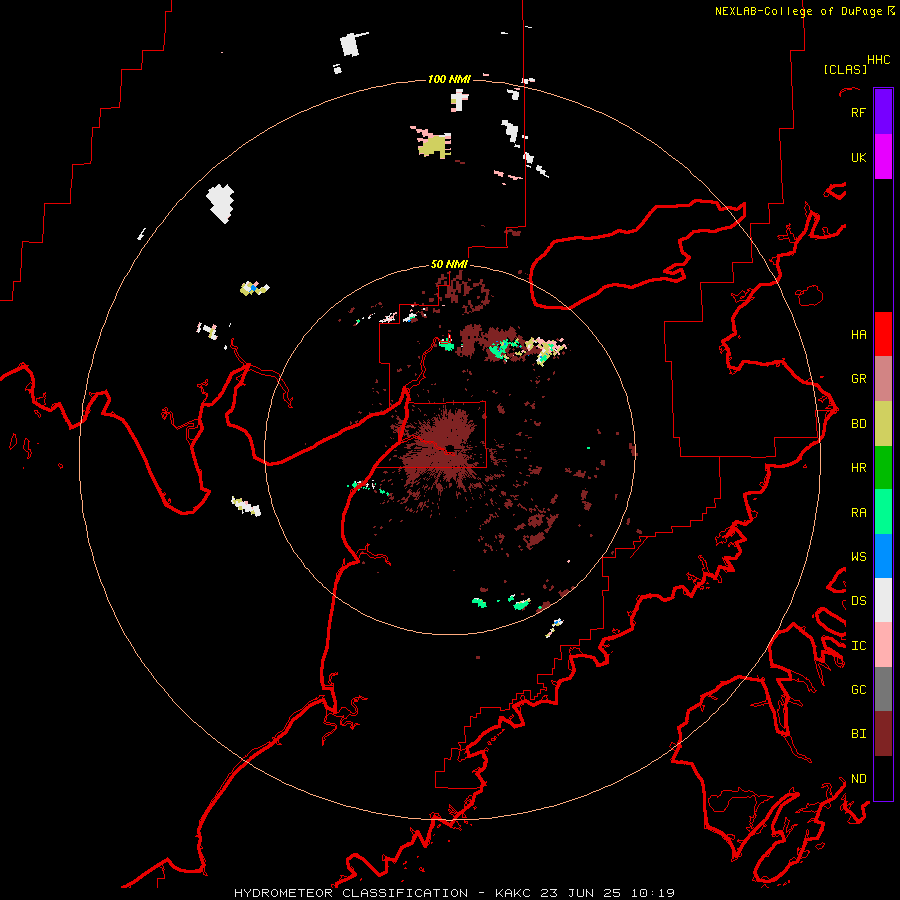Click the 50 NMI range ring label
The image size is (900, 900).
point(449,264)
